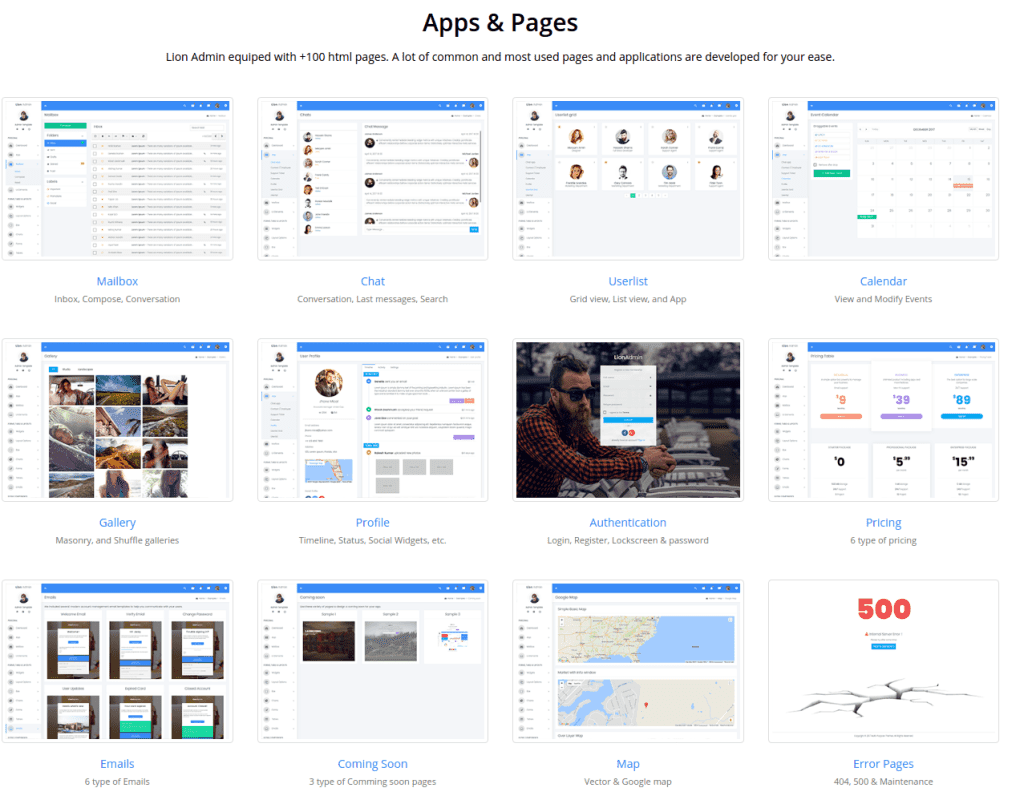Select the Calendar title link

[x=883, y=281]
